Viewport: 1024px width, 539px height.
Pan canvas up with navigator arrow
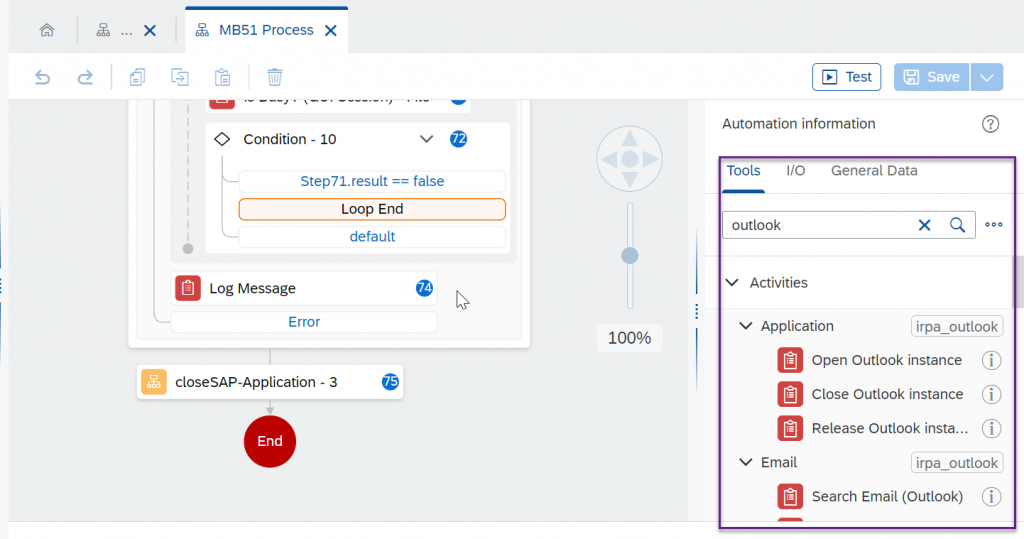pos(630,139)
